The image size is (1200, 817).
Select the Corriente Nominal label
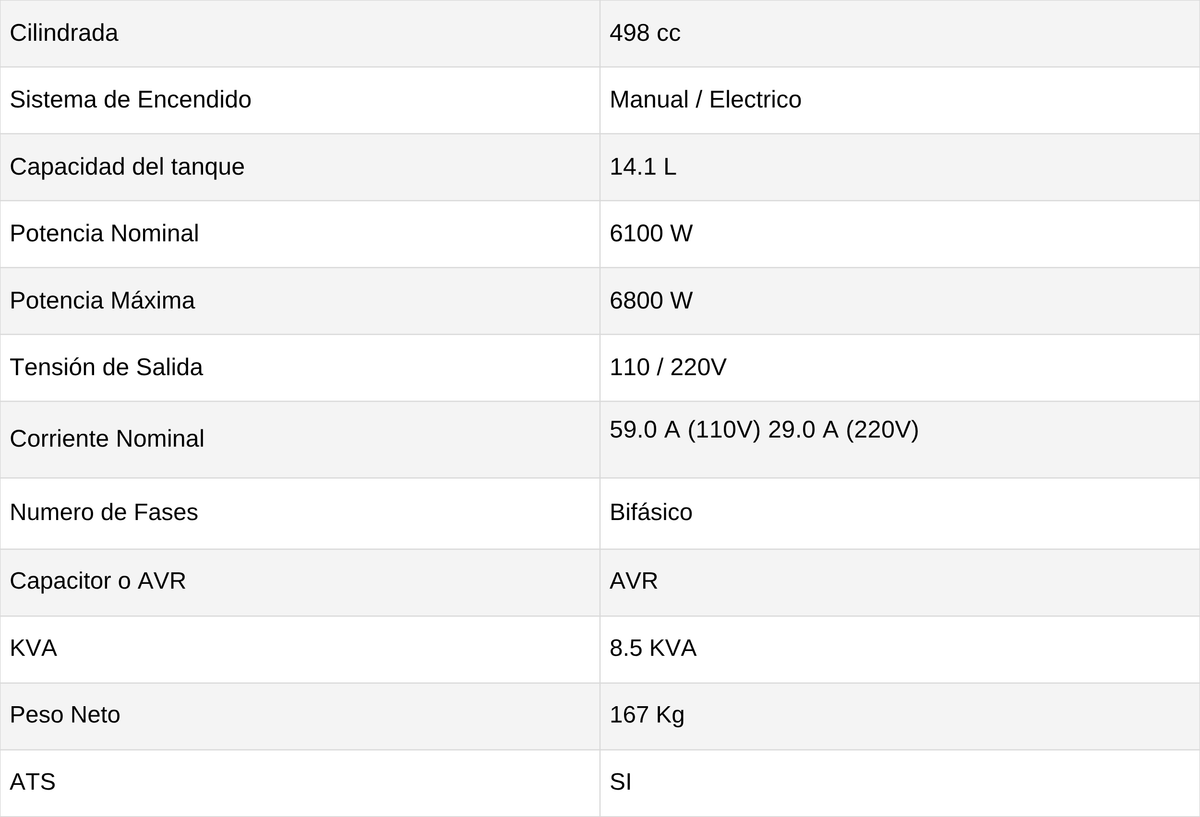[x=107, y=439]
